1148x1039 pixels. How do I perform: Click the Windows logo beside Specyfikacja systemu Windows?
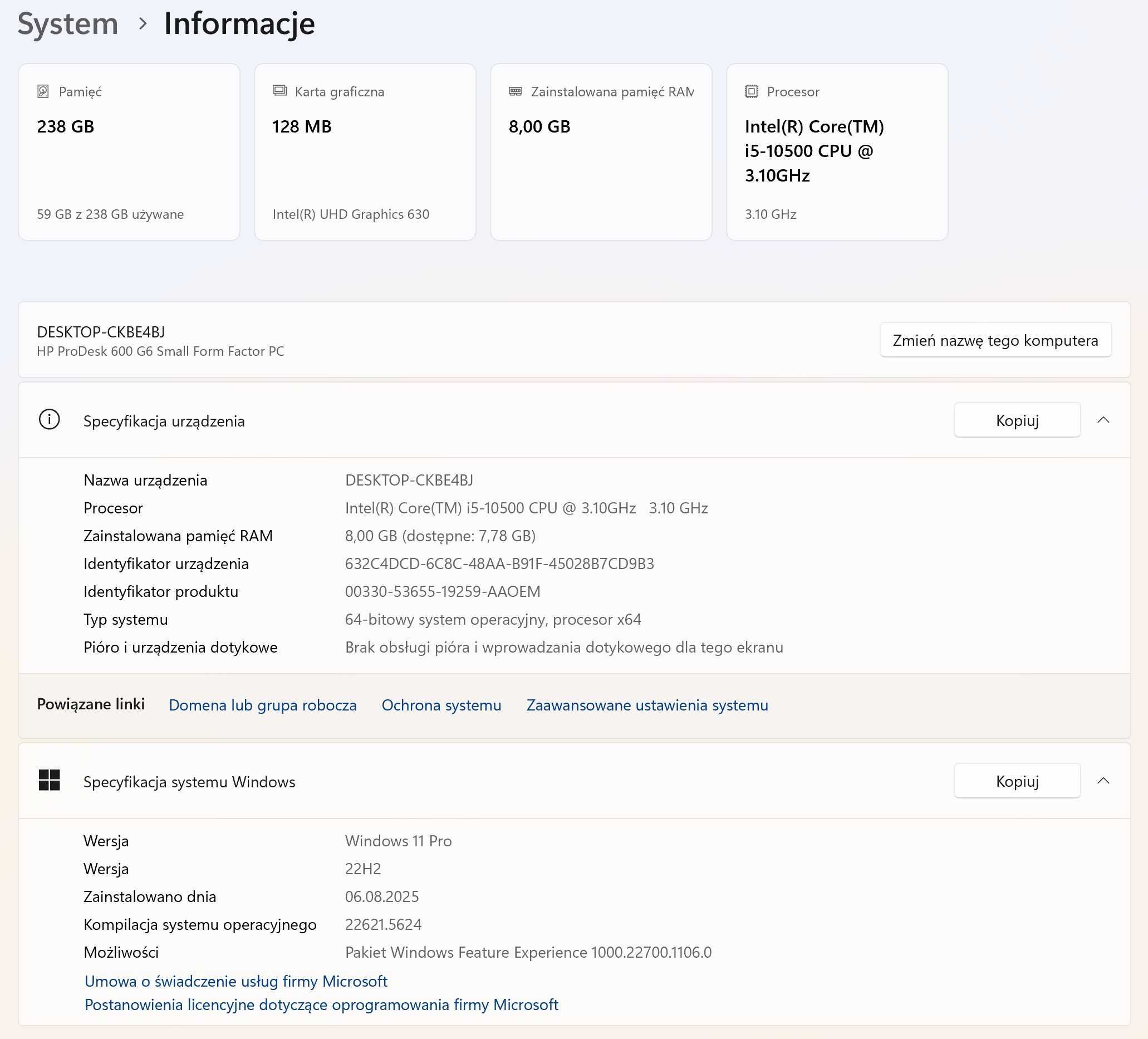[x=50, y=780]
